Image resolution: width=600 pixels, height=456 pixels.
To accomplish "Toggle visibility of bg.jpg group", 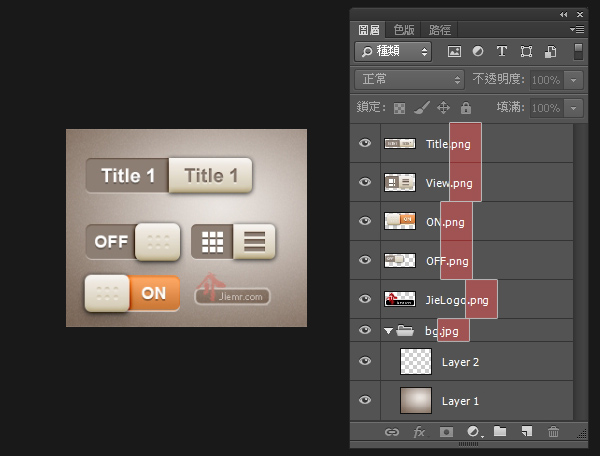I will click(365, 330).
